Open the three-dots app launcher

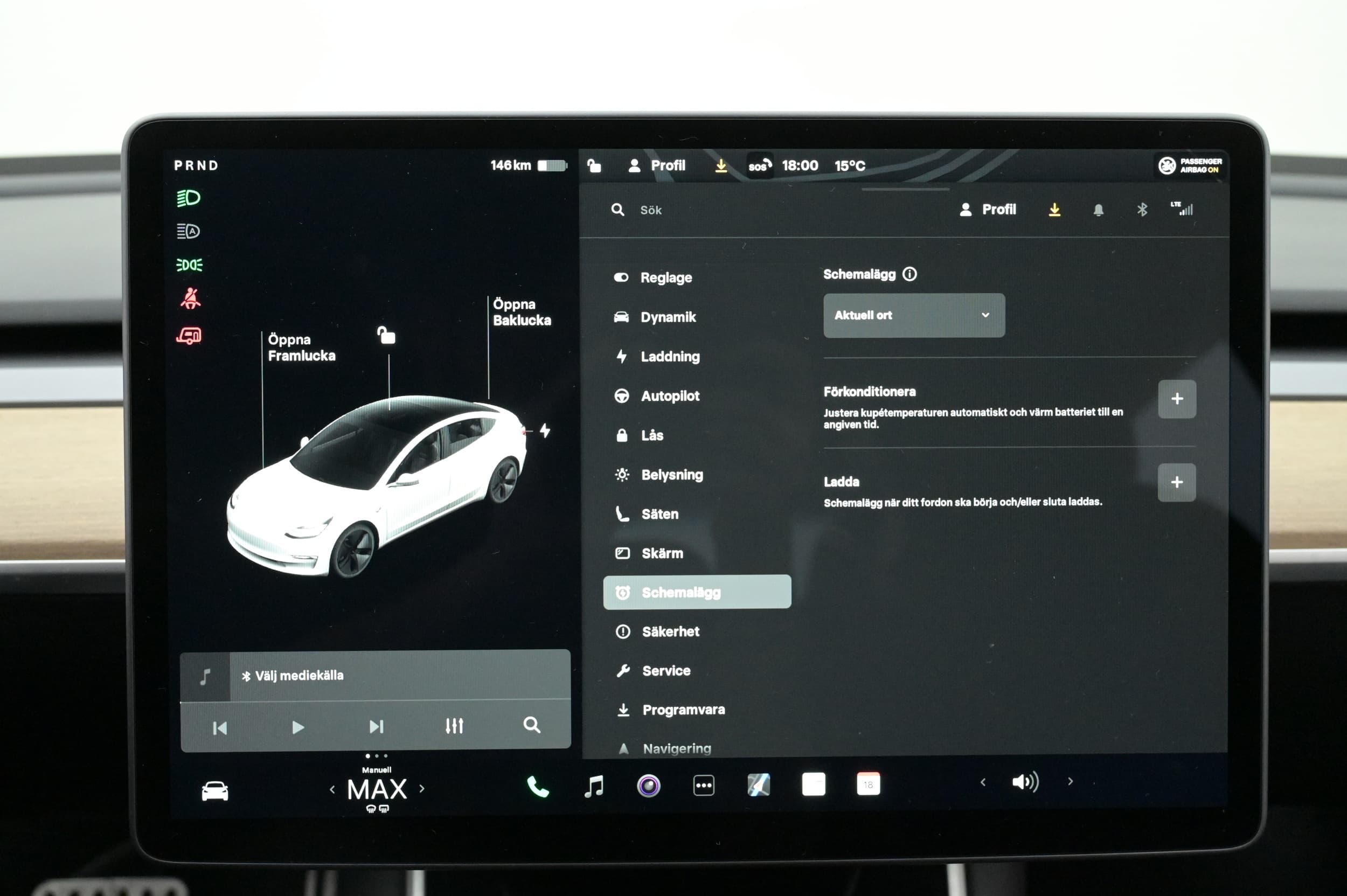tap(703, 786)
